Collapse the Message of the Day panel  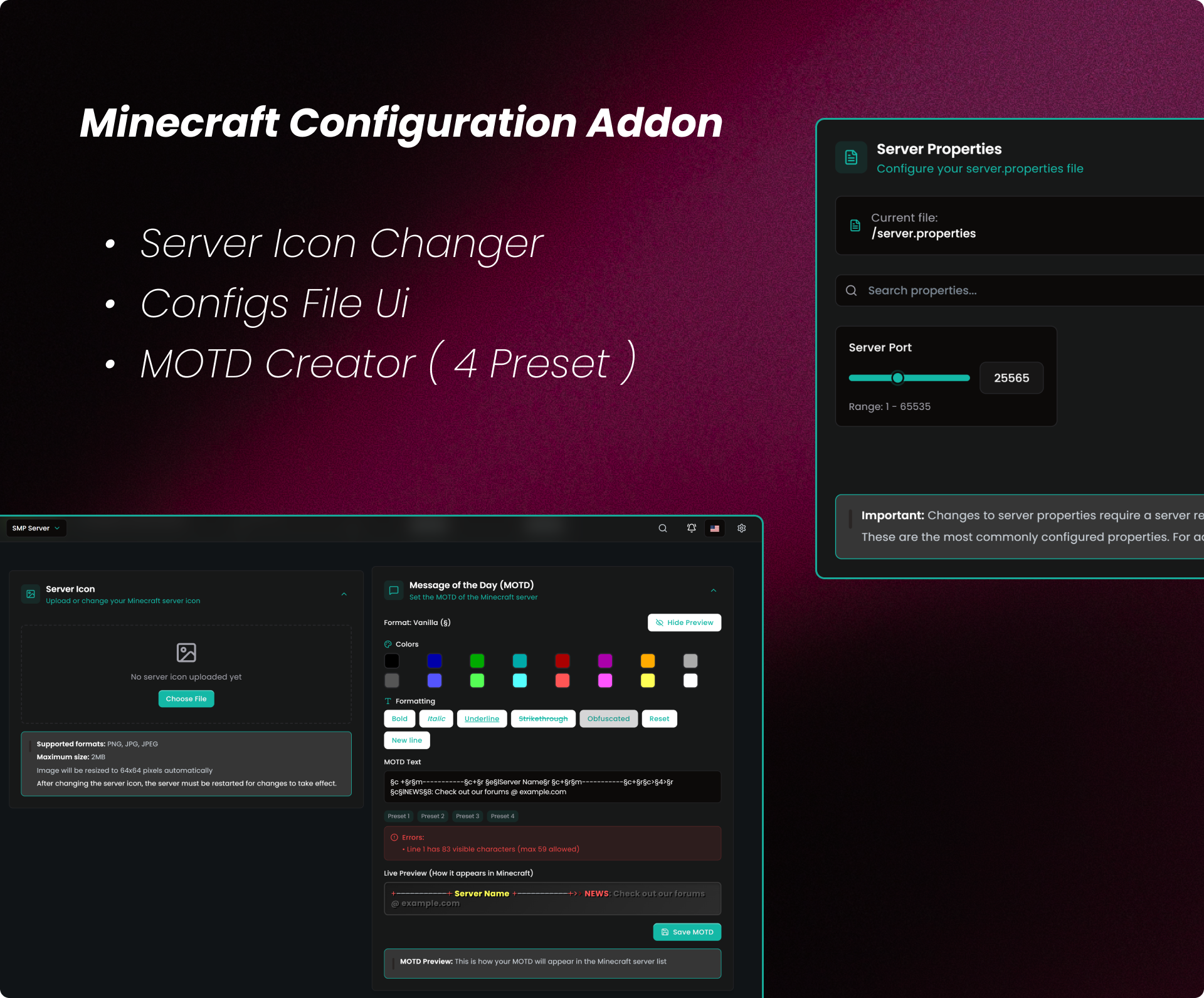713,590
